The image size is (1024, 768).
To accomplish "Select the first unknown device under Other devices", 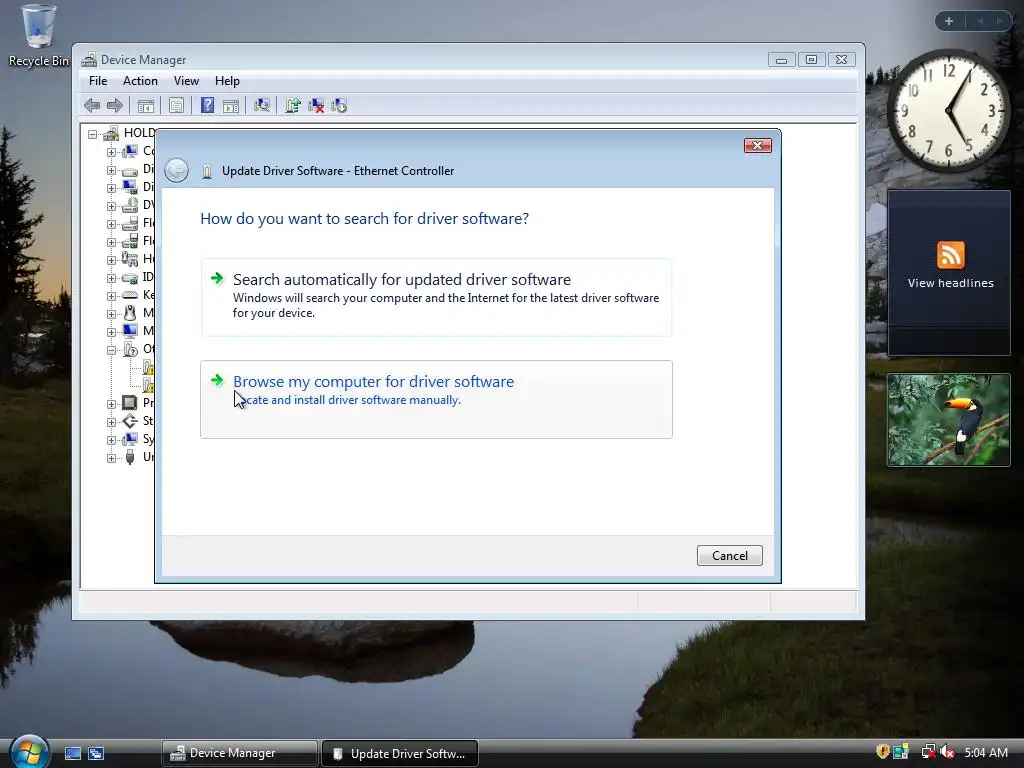I will point(148,367).
